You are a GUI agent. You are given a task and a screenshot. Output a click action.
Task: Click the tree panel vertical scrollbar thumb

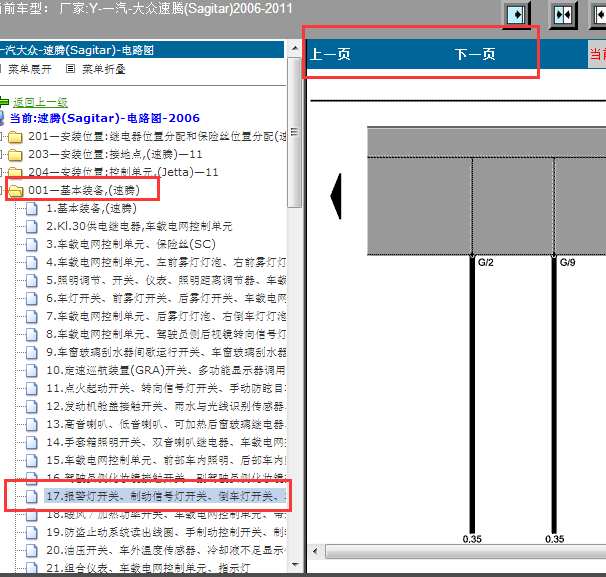[295, 132]
